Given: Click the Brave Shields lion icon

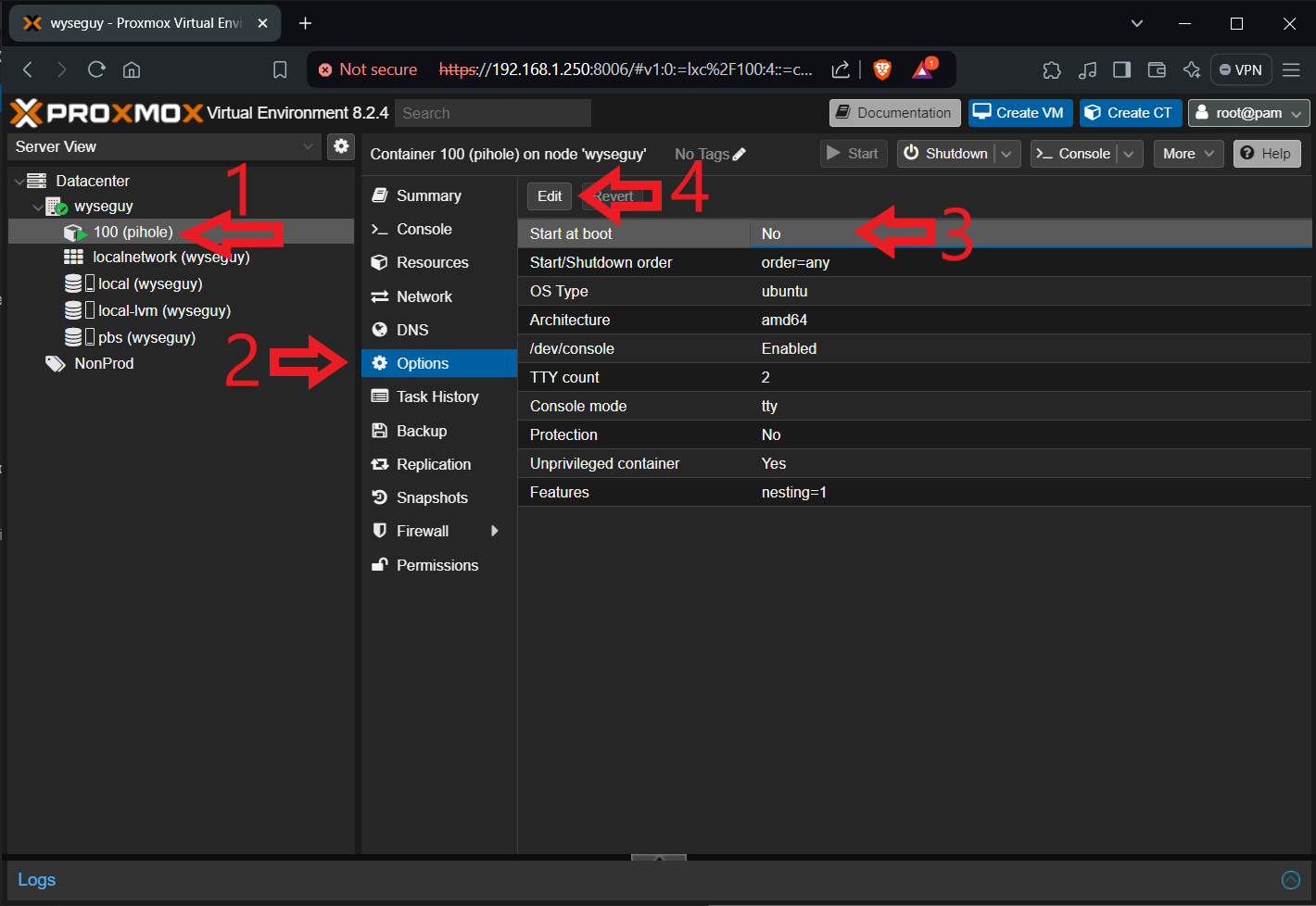Looking at the screenshot, I should 882,69.
